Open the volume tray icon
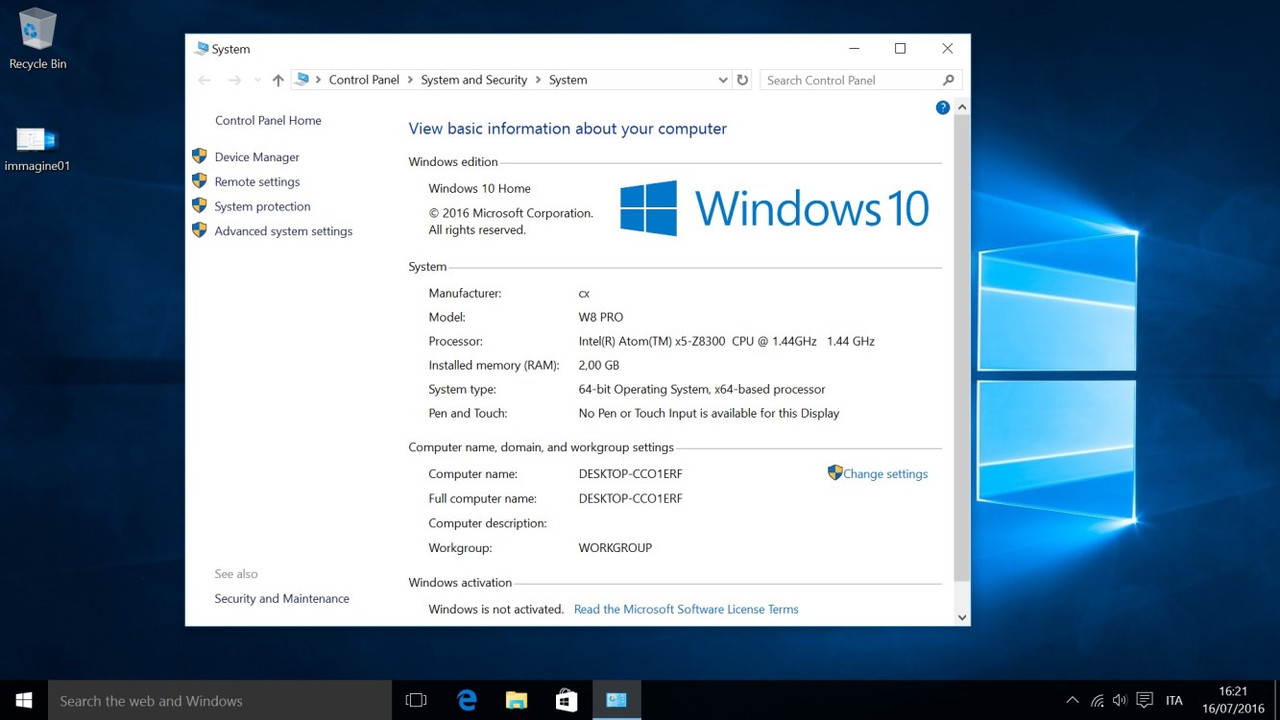The height and width of the screenshot is (720, 1280). pos(1120,700)
